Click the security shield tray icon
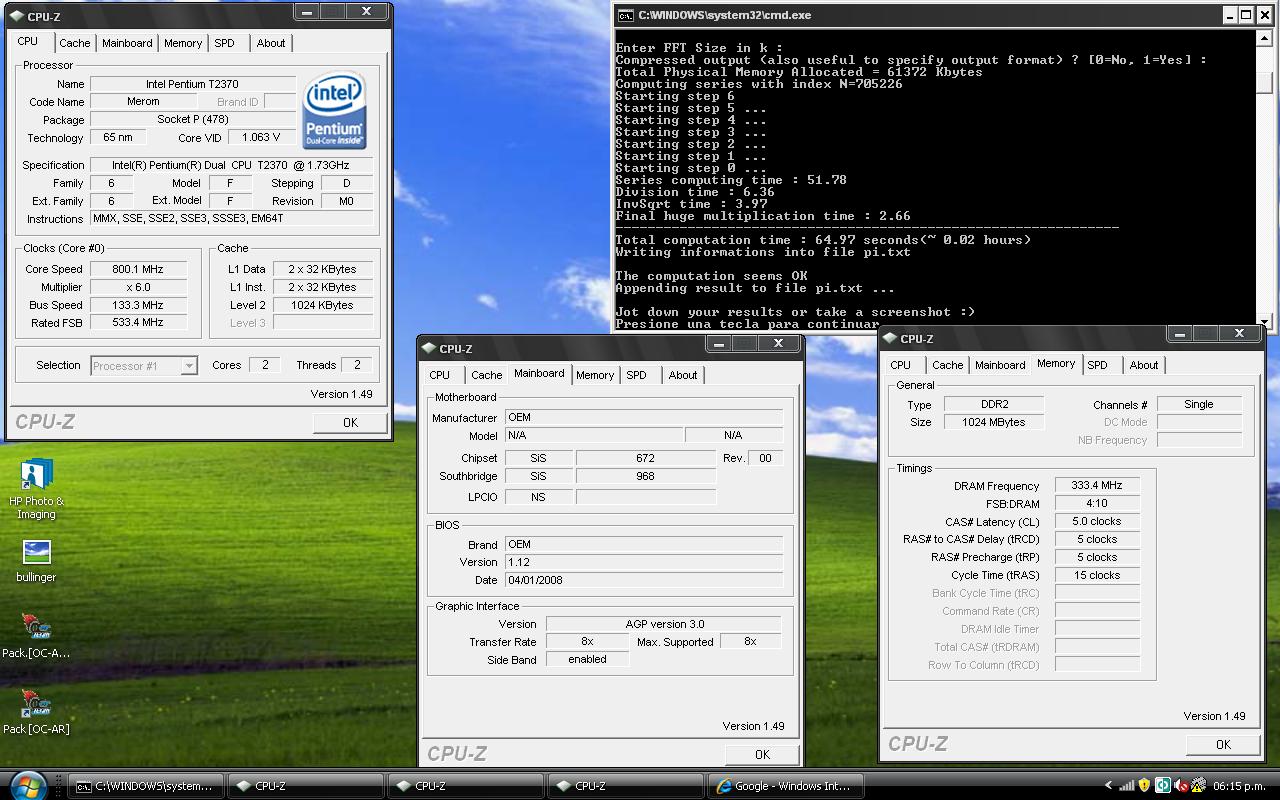This screenshot has width=1280, height=800. tap(1145, 786)
